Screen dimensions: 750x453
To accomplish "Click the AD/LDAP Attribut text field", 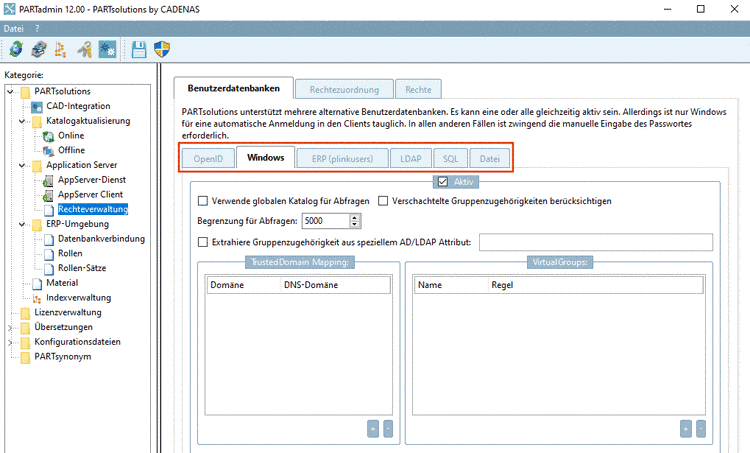I will point(596,242).
